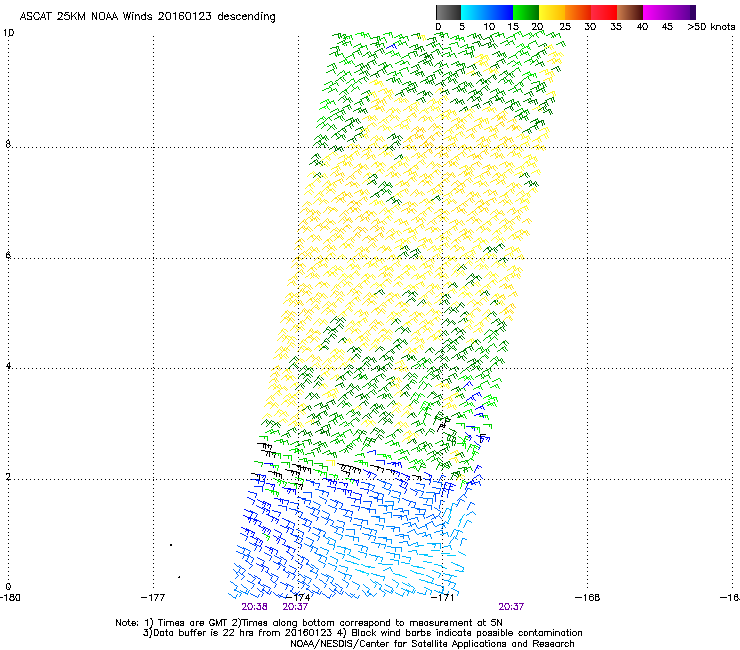Click the latitude '10' label on the left axis
The width and height of the screenshot is (740, 650).
pos(8,33)
